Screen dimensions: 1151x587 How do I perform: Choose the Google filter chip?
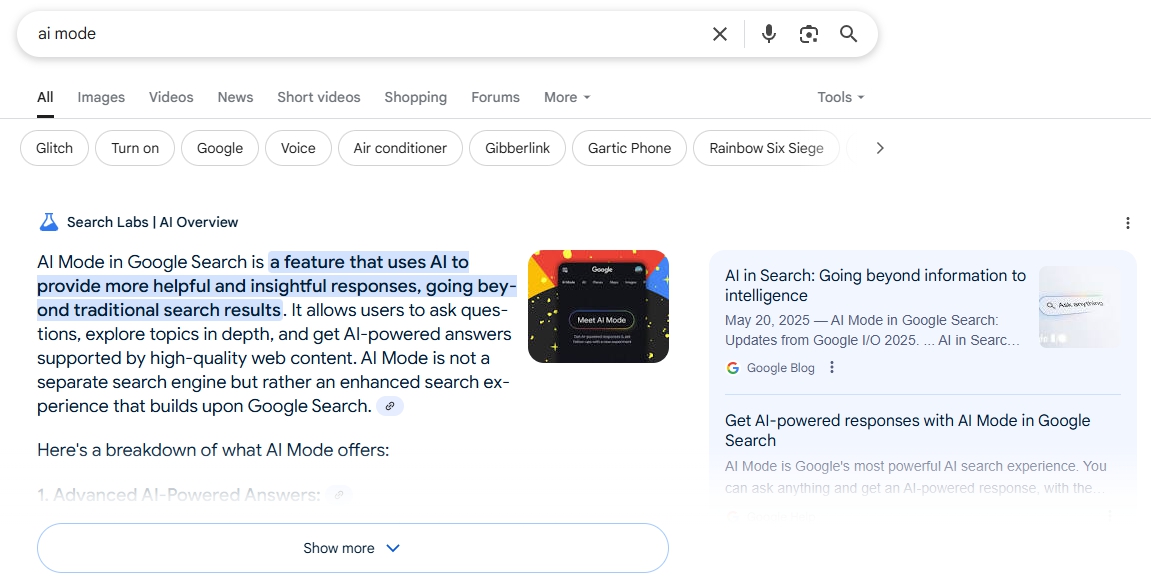coord(220,148)
